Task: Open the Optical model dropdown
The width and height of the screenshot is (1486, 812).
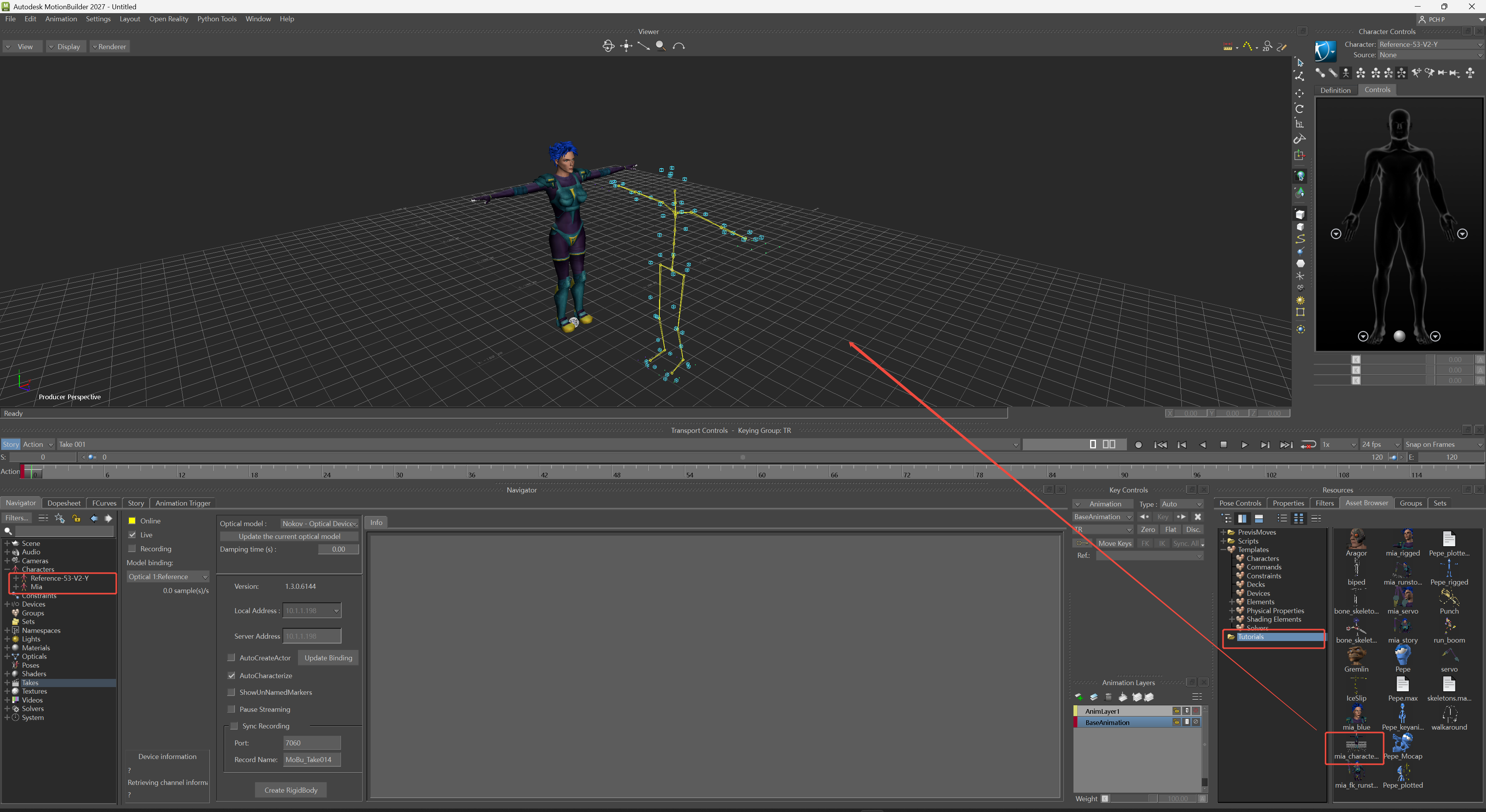Action: tap(320, 524)
